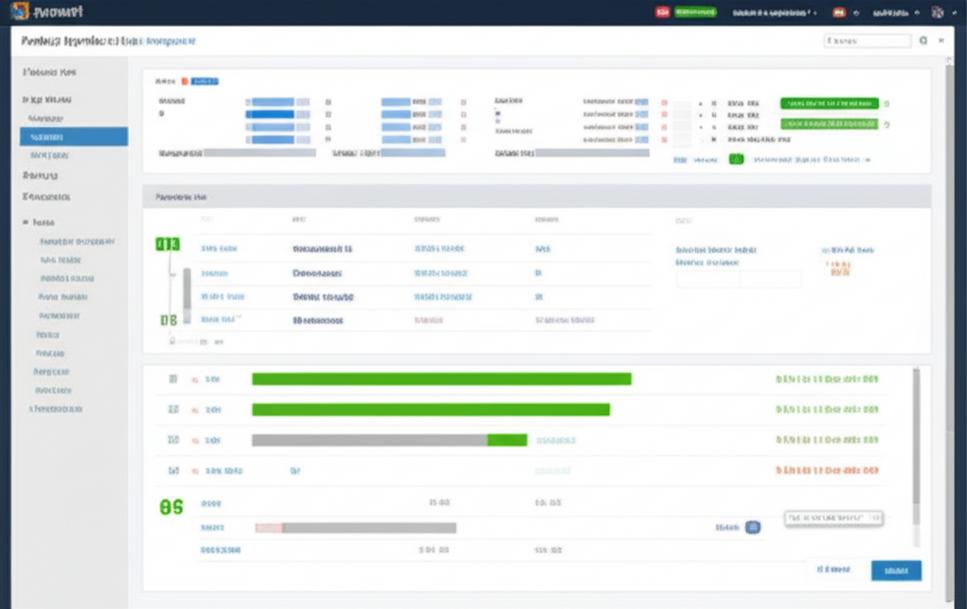
Task: Click the red notification badge in top bar
Action: coord(661,13)
